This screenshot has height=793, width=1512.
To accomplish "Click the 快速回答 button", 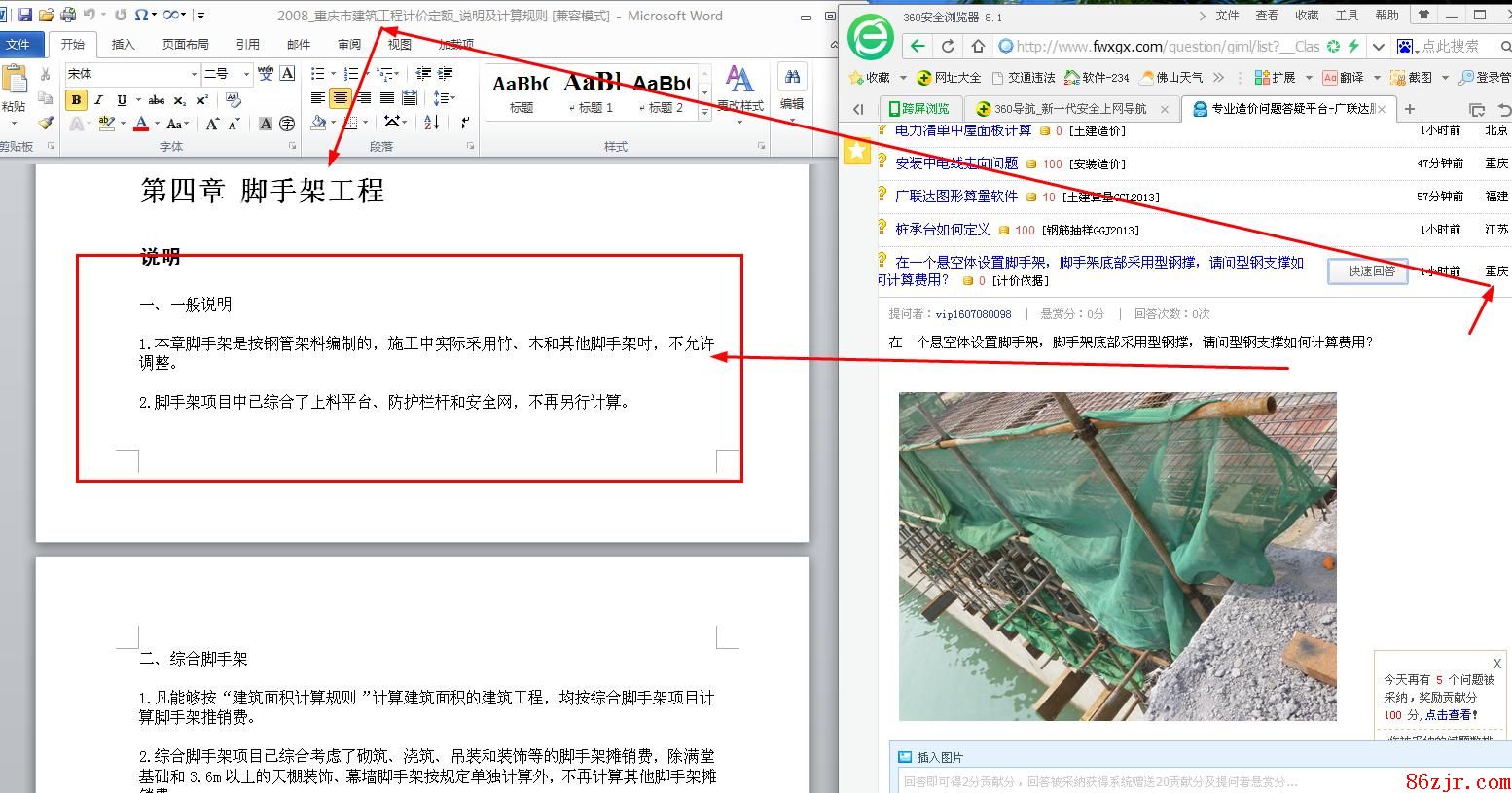I will [x=1371, y=271].
